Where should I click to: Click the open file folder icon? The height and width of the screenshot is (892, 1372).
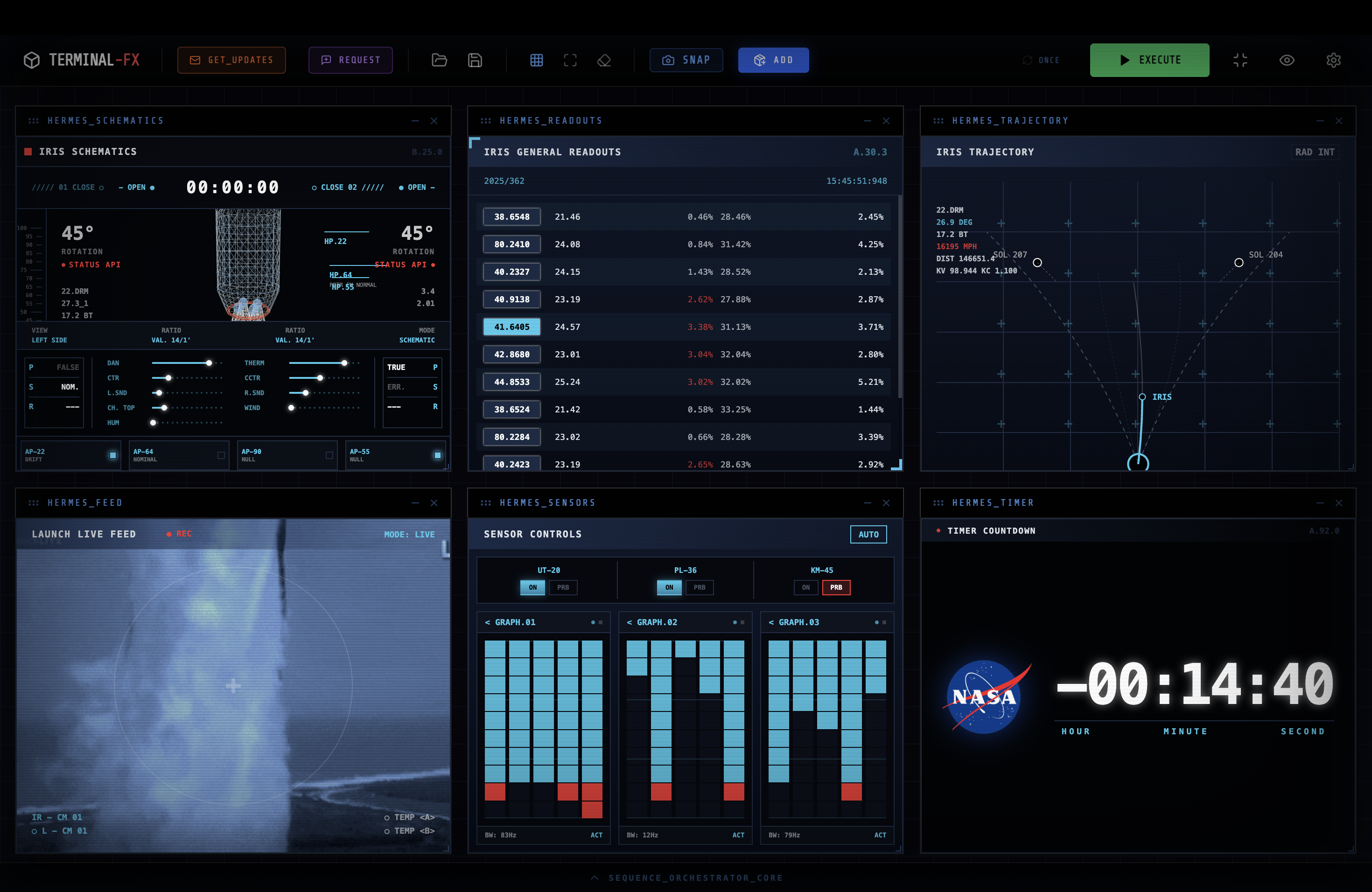[439, 60]
